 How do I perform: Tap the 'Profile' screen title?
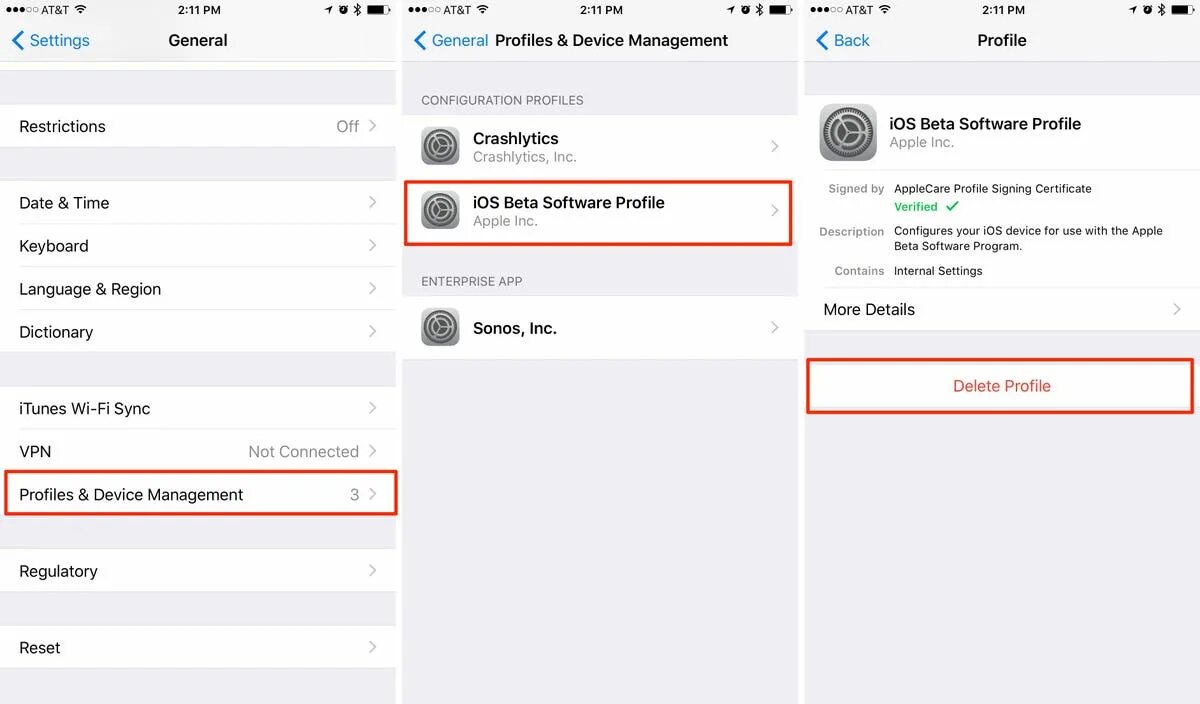[x=1002, y=40]
